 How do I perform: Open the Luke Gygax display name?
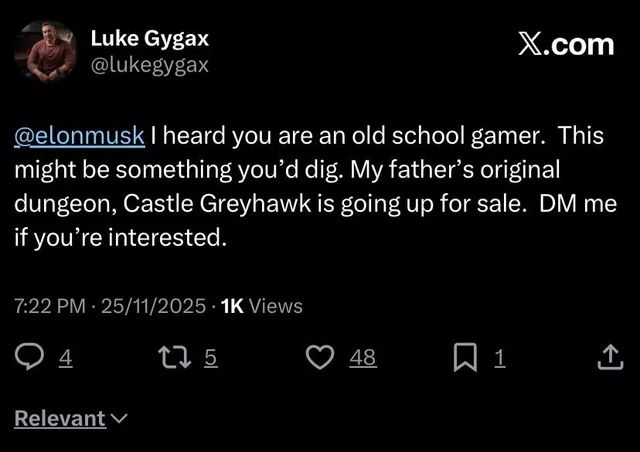(149, 40)
